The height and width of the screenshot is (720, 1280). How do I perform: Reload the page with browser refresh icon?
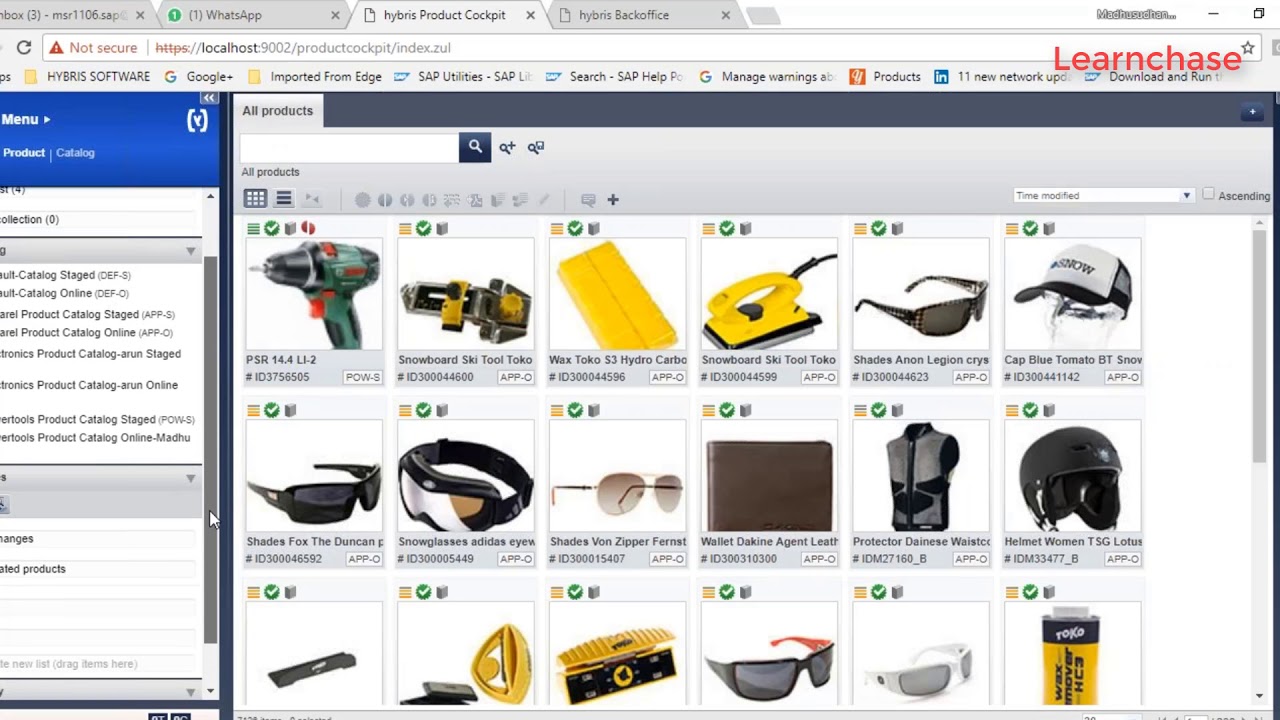click(x=24, y=47)
